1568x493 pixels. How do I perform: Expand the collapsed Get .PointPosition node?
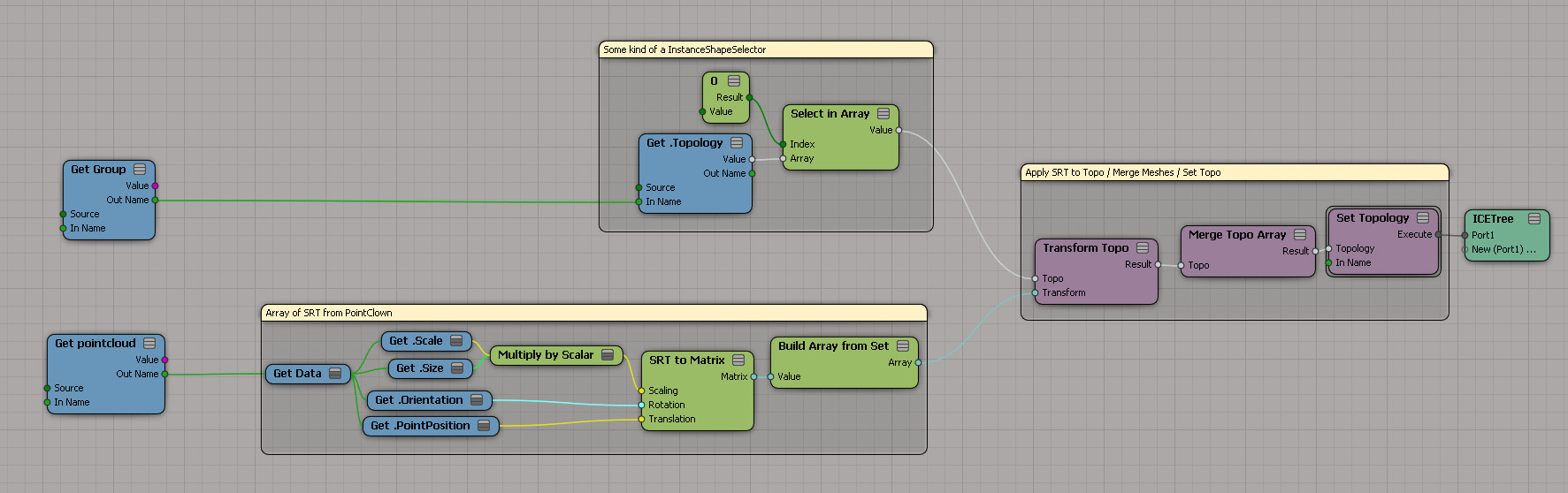(x=484, y=426)
